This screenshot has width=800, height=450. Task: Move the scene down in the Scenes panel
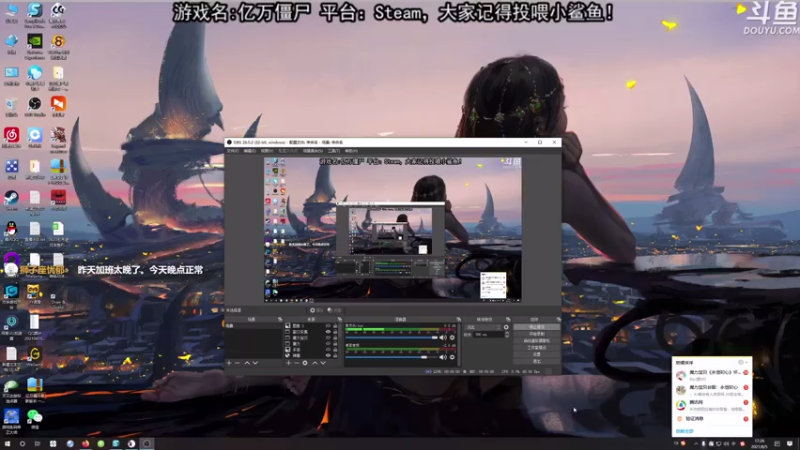(x=255, y=363)
